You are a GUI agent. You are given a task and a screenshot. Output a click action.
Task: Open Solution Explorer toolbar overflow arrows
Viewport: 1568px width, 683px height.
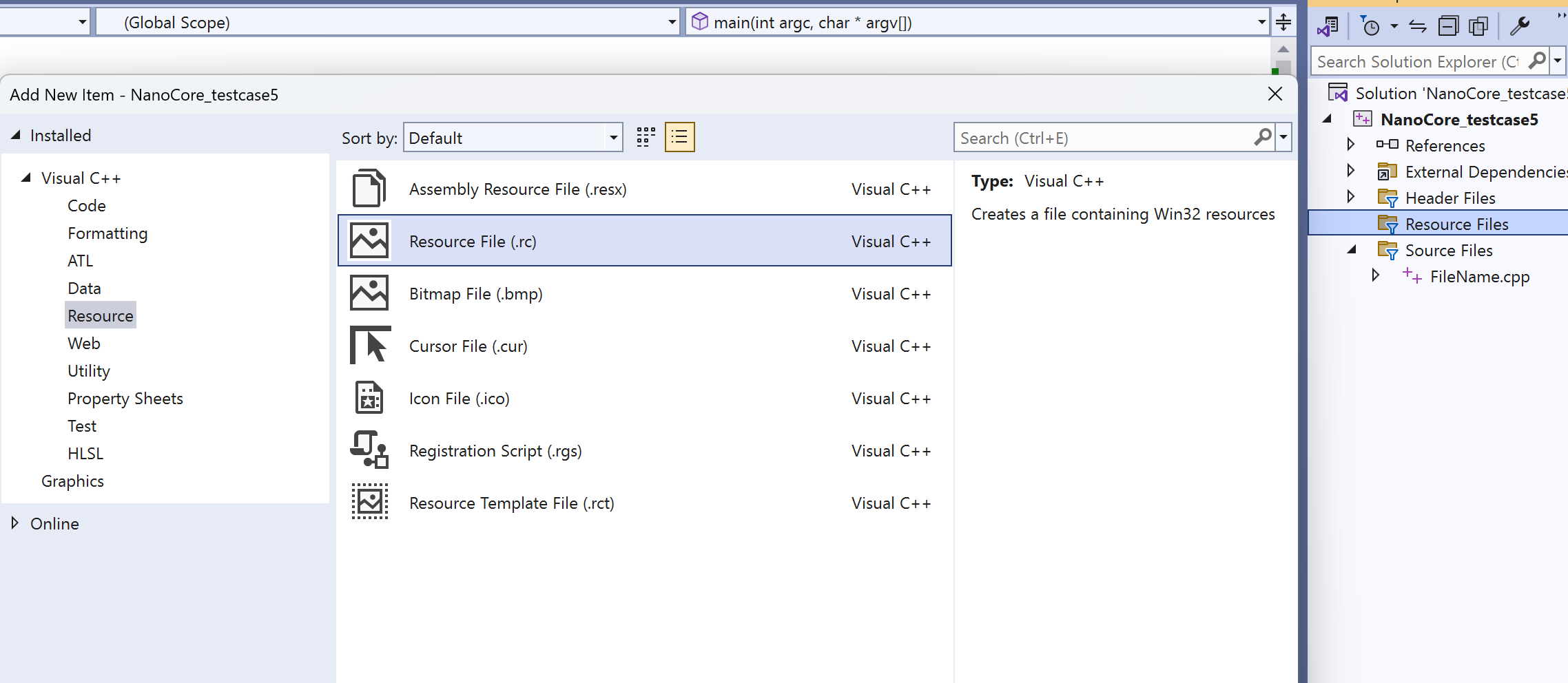point(1561,15)
